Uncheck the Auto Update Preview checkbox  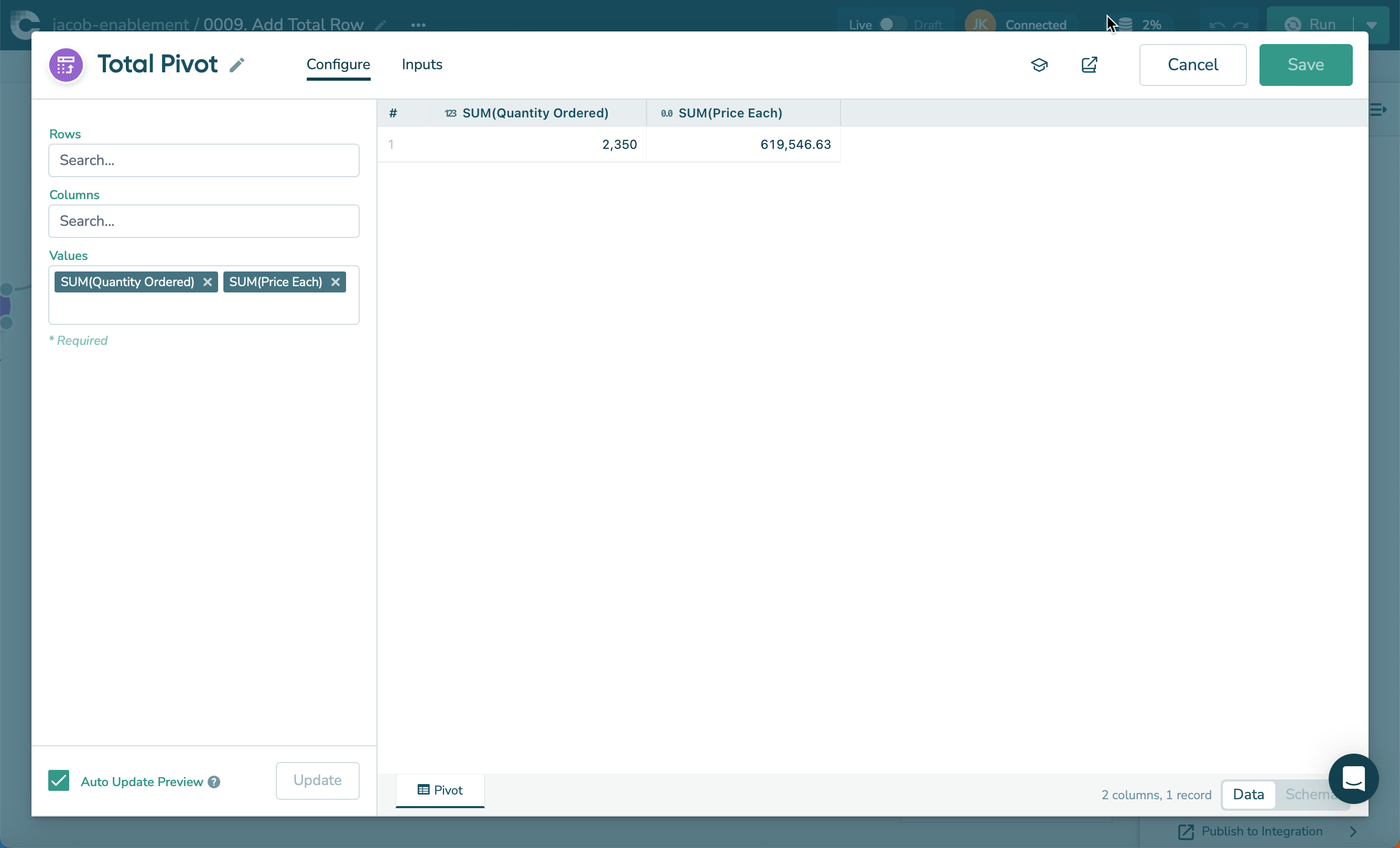pyautogui.click(x=59, y=780)
